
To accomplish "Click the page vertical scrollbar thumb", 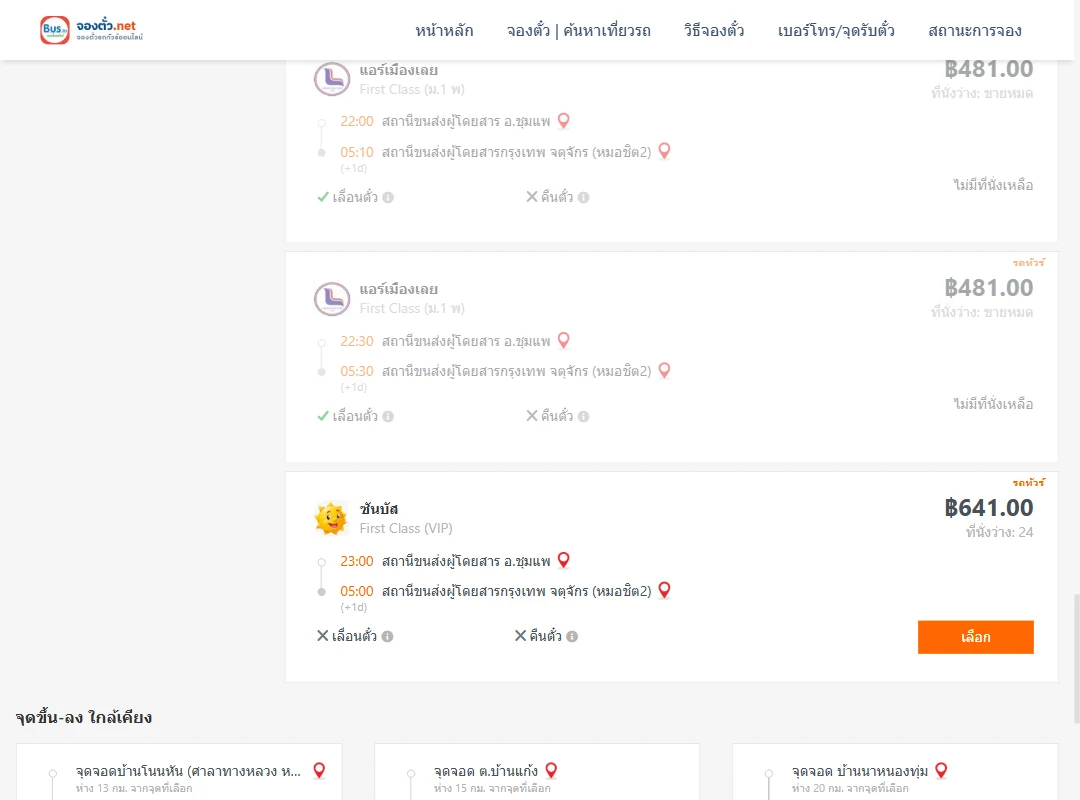I will click(1076, 658).
